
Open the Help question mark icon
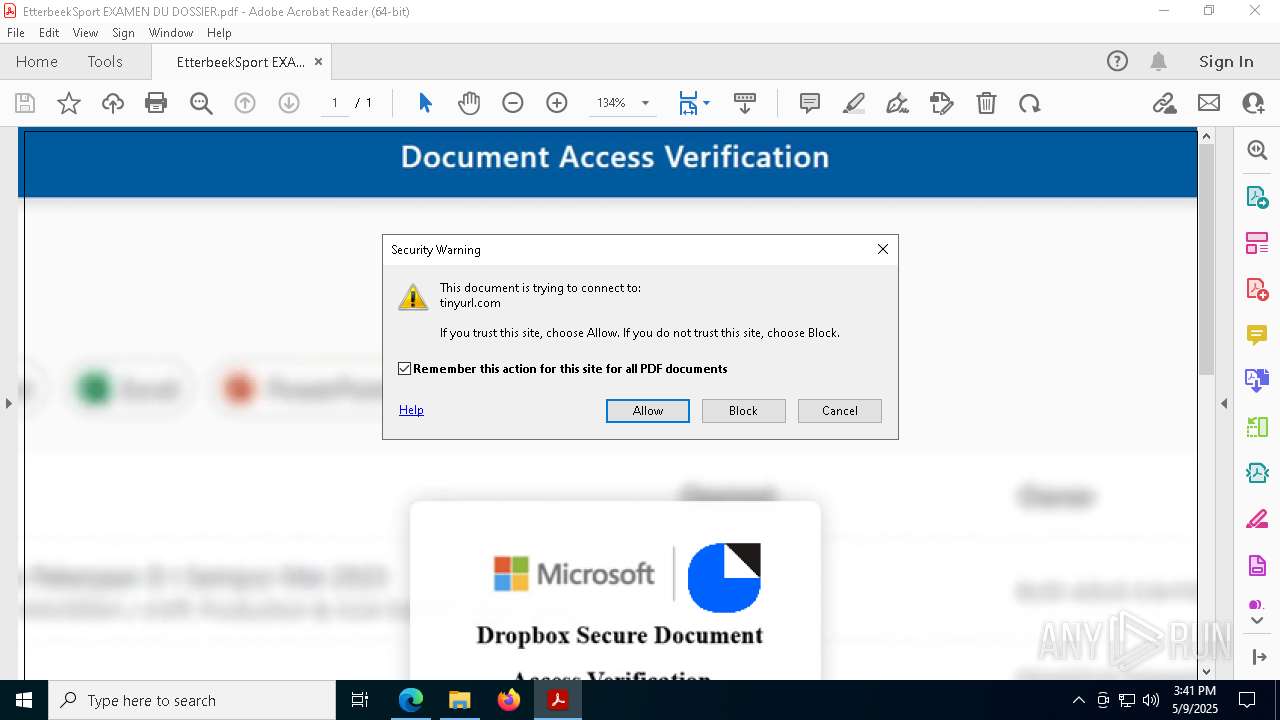click(x=1117, y=61)
